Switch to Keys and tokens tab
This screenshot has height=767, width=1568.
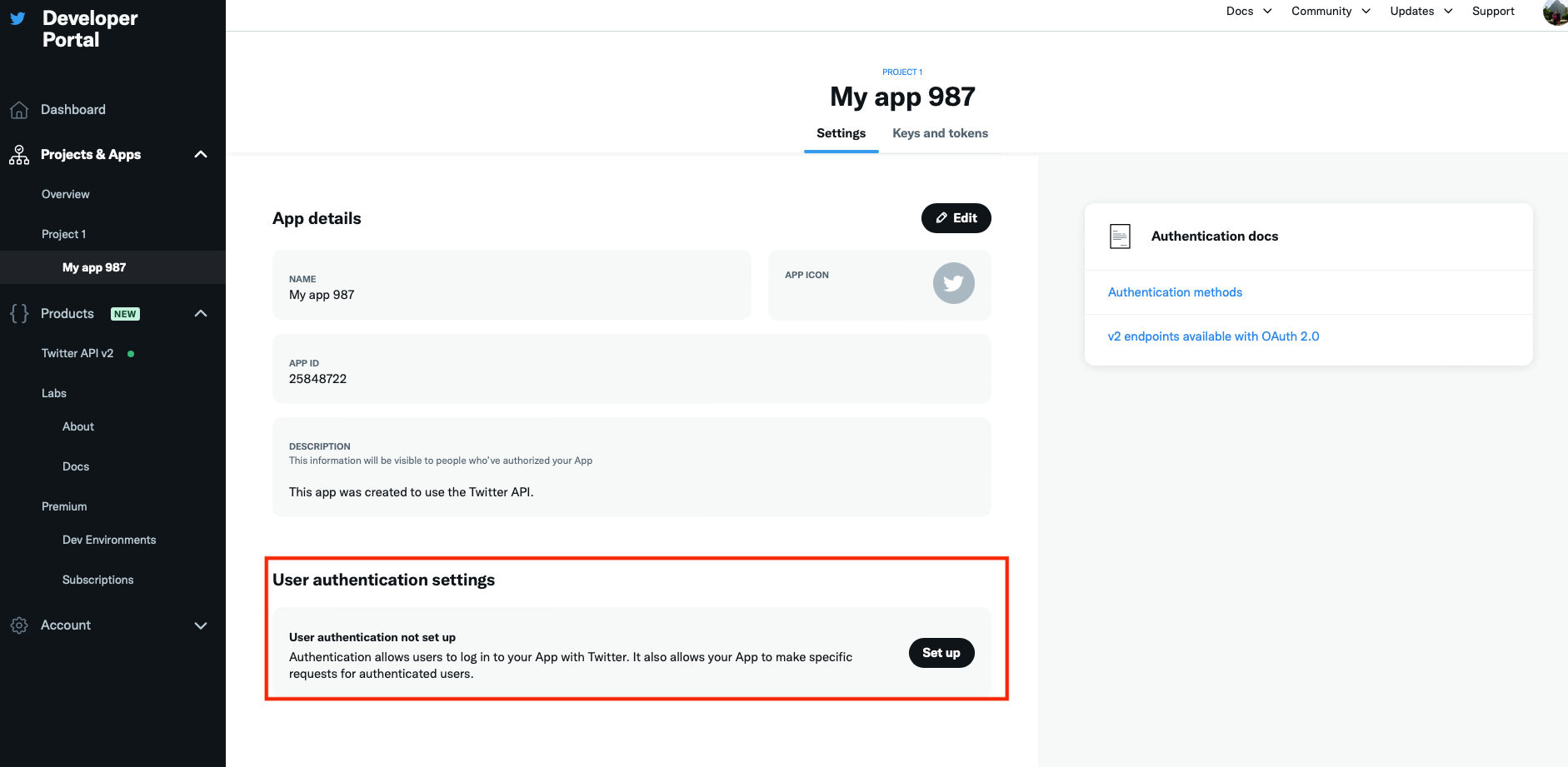[940, 133]
